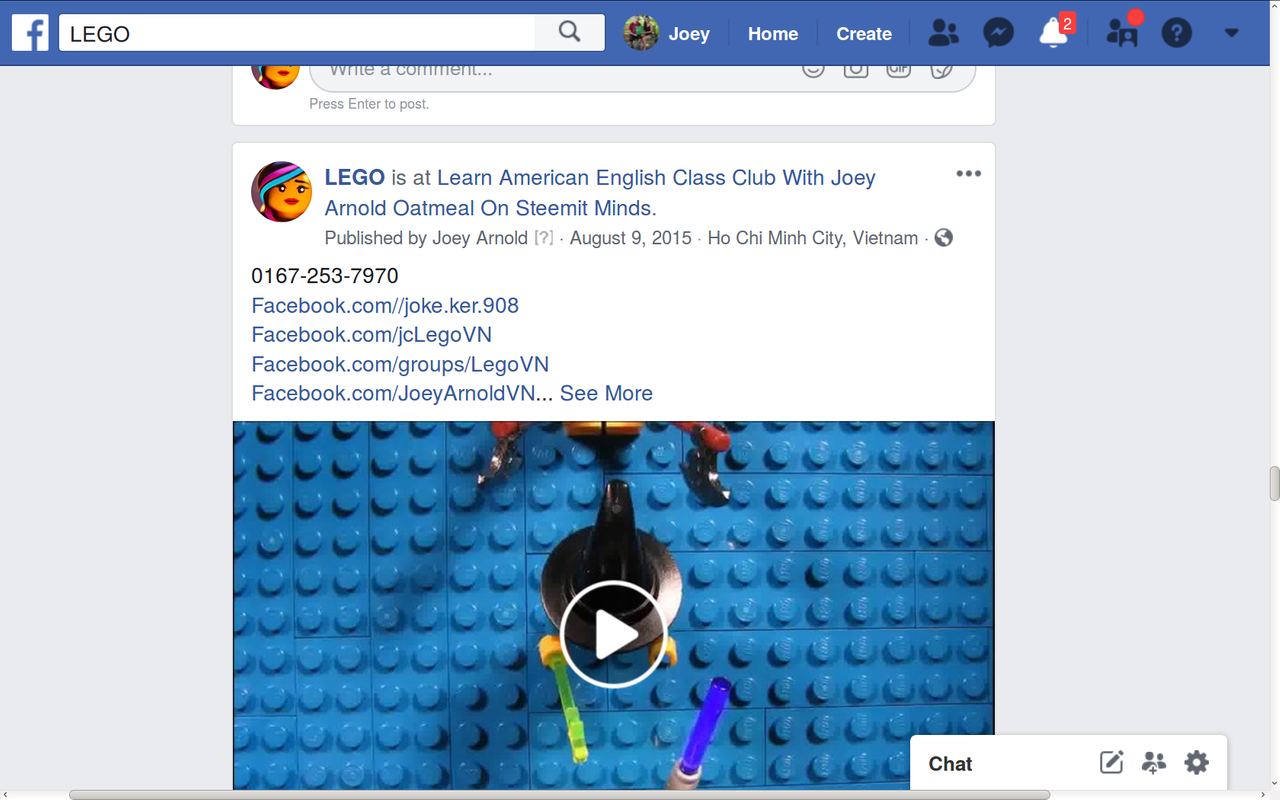Open the Messenger icon
This screenshot has height=800, width=1280.
click(x=998, y=33)
